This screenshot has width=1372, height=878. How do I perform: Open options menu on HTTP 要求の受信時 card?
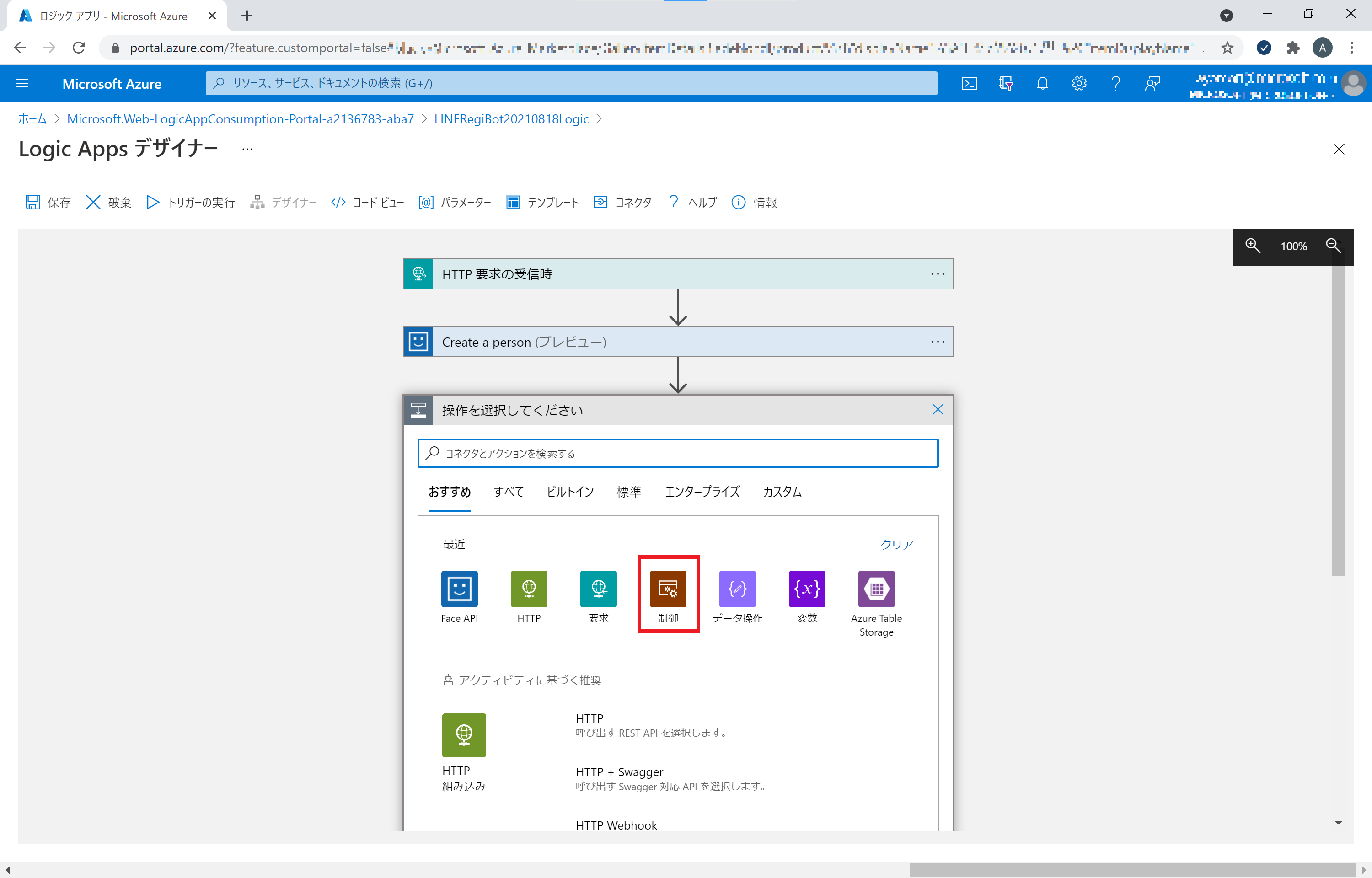click(938, 273)
